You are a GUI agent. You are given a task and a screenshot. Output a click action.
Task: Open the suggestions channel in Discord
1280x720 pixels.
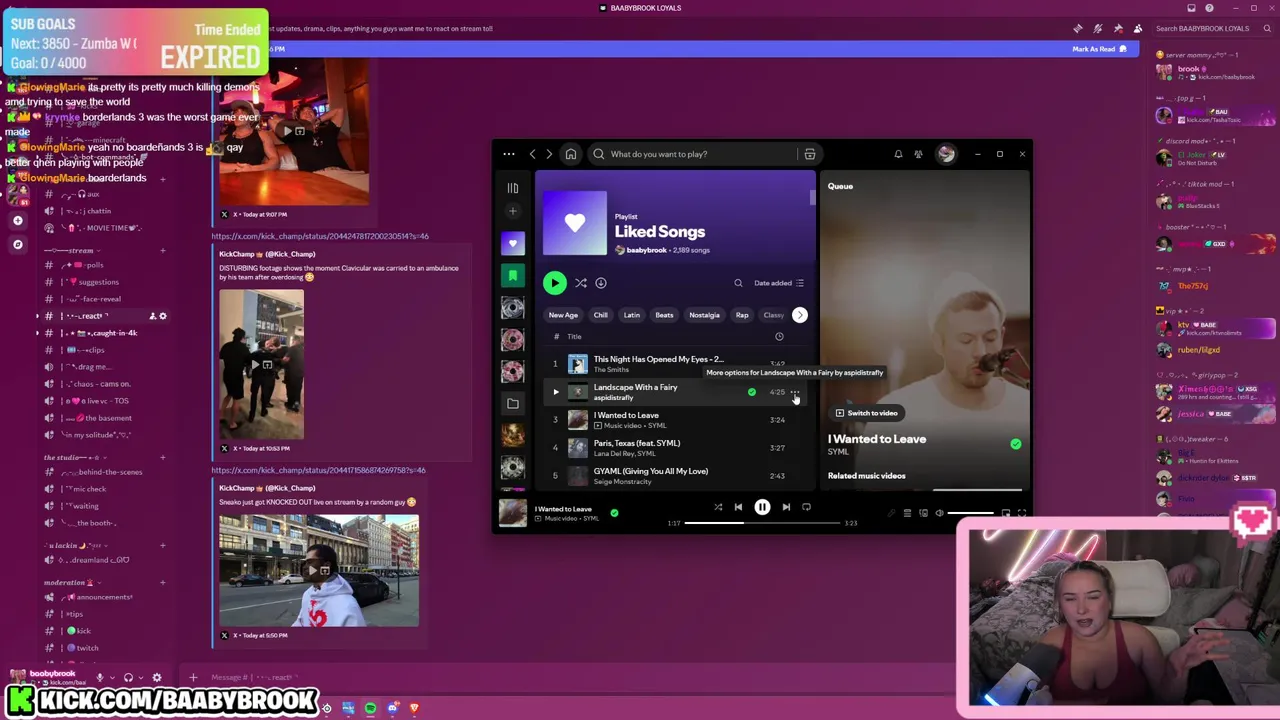tap(98, 282)
